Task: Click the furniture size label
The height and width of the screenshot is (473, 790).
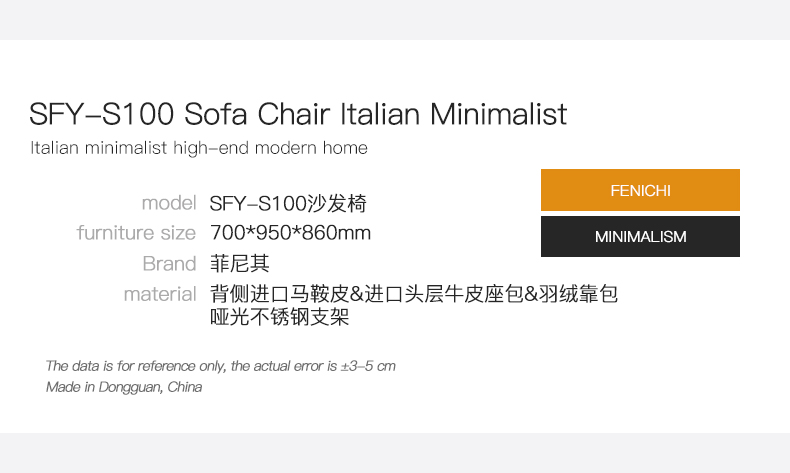Action: pos(136,233)
